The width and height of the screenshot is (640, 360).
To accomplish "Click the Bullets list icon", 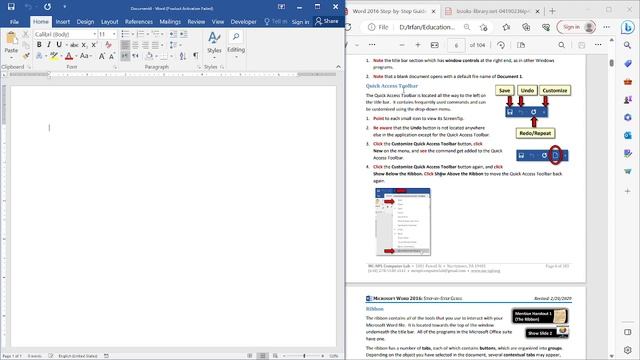I will tap(125, 34).
